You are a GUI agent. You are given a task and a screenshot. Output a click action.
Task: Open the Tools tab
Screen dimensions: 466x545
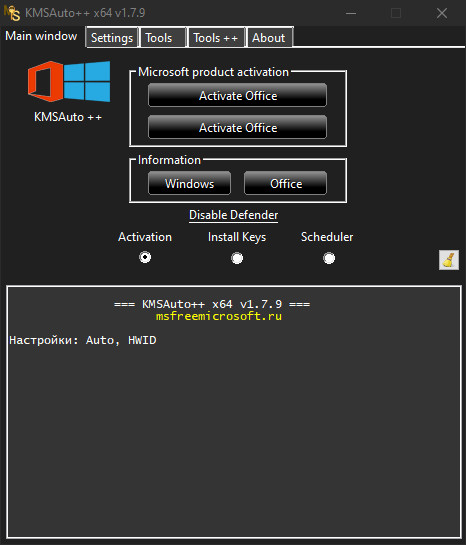pos(163,38)
